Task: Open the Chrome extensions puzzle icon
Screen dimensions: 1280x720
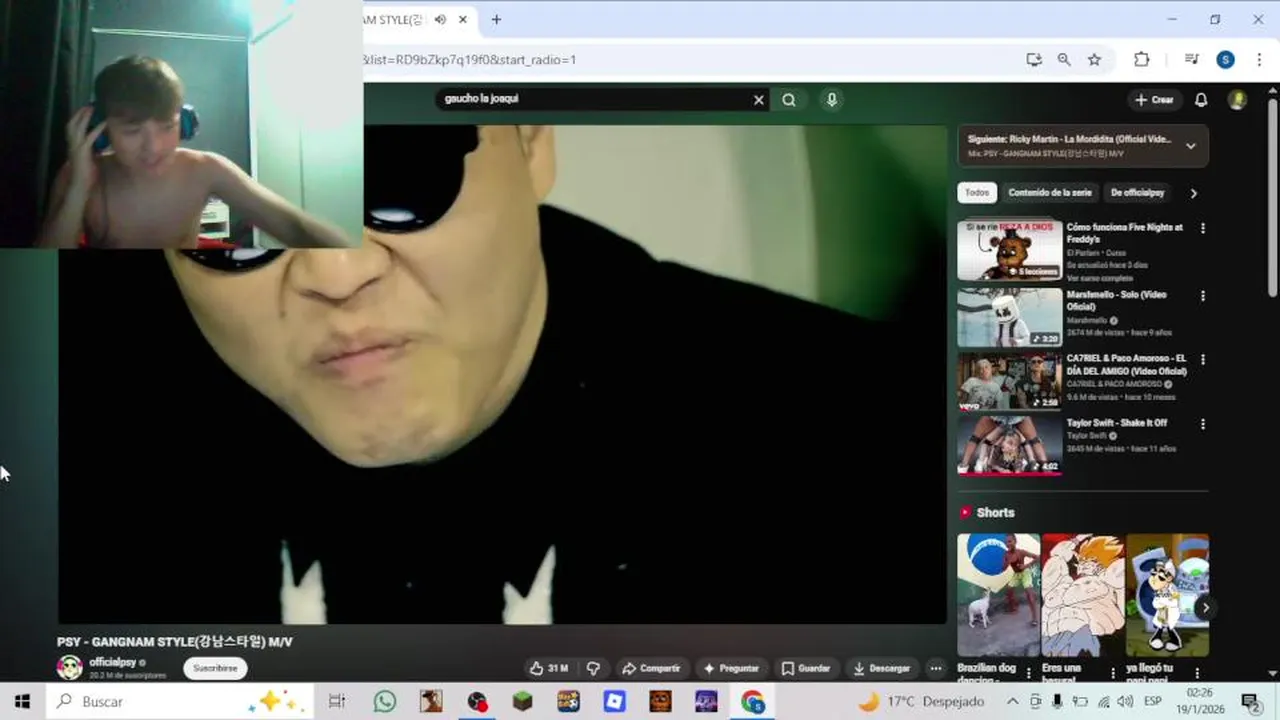Action: (x=1141, y=60)
